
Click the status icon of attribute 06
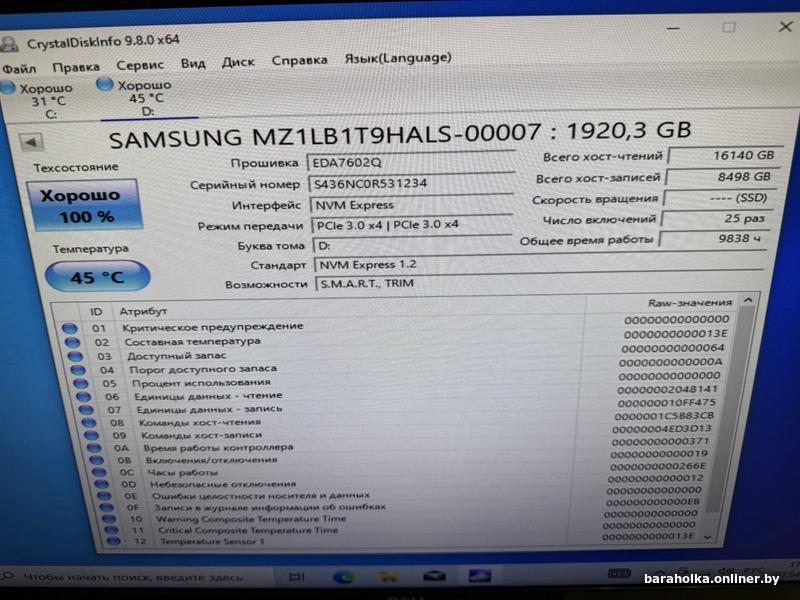(83, 396)
